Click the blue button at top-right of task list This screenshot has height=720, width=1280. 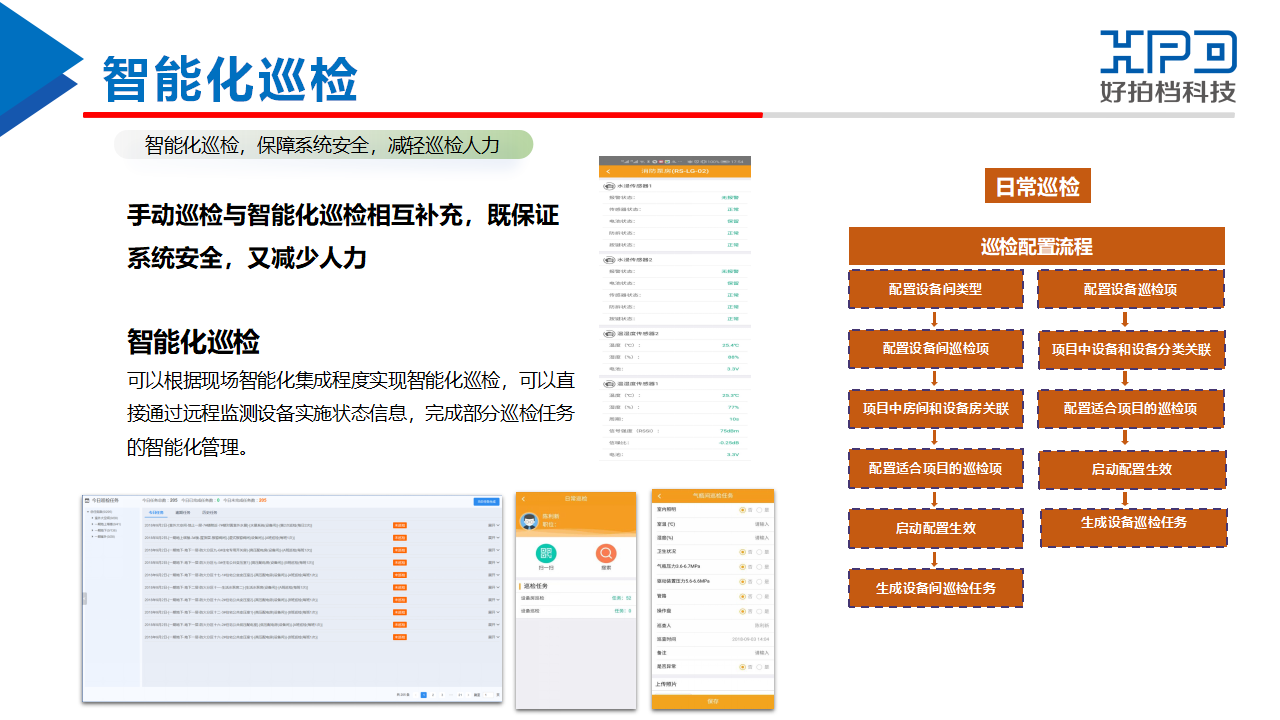pos(486,501)
